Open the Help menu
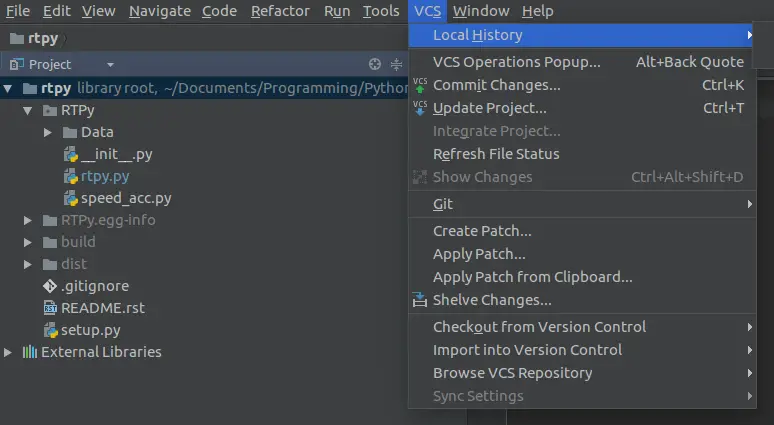Viewport: 774px width, 425px height. tap(538, 11)
